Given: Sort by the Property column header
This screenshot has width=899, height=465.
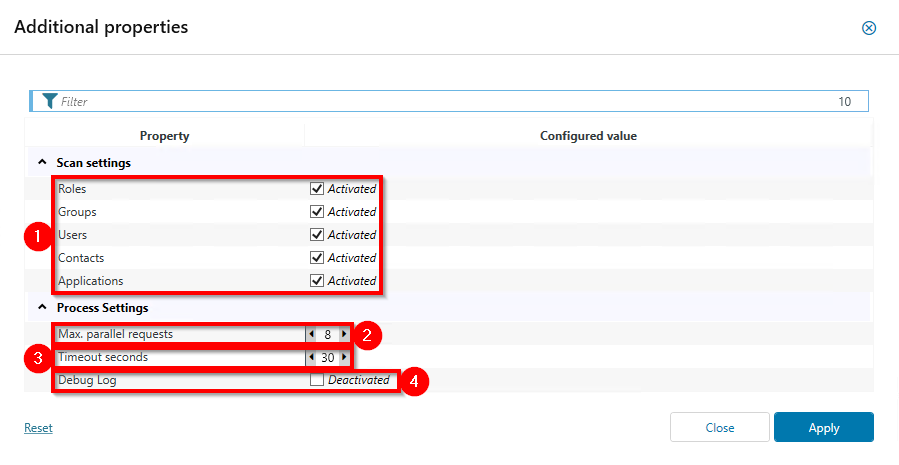Looking at the screenshot, I should (x=164, y=136).
